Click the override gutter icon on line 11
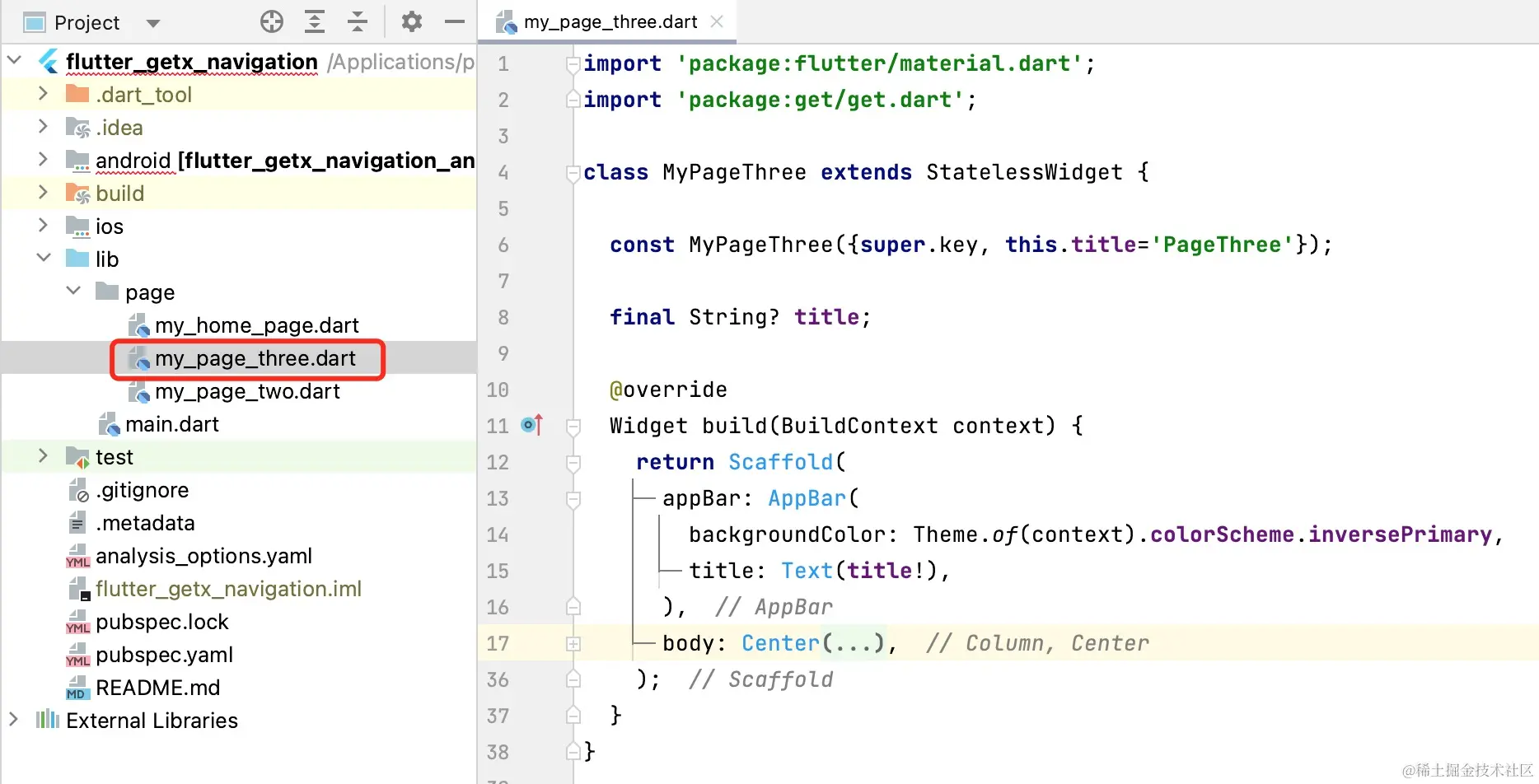 pos(532,425)
